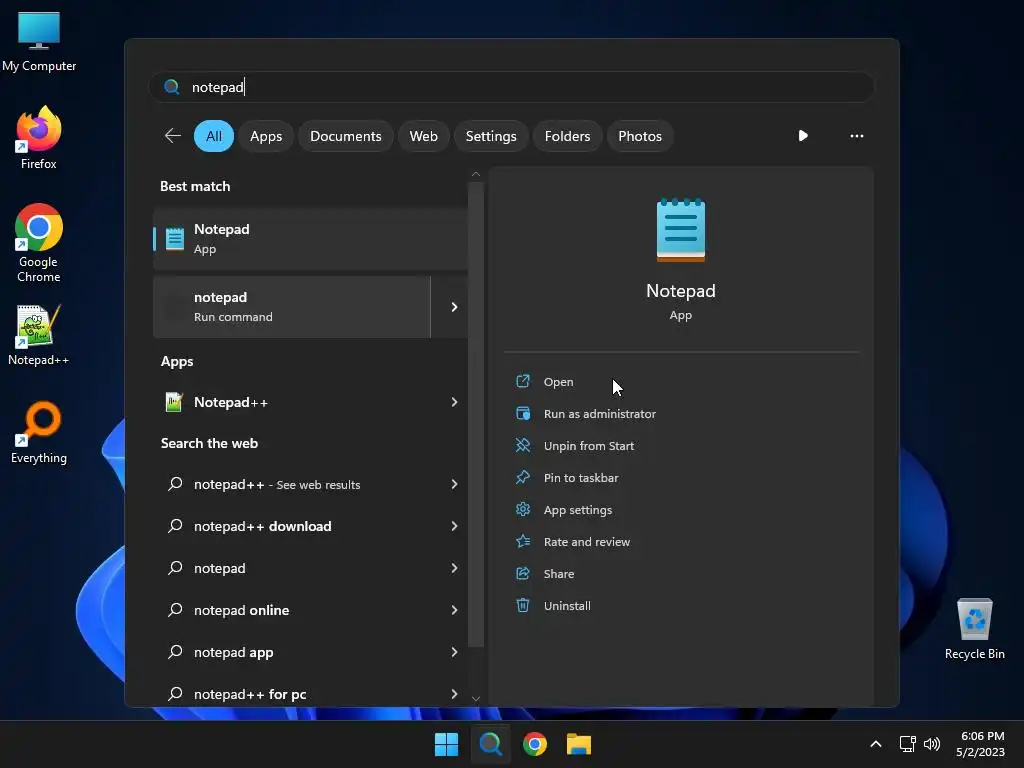1024x768 pixels.
Task: Click the Windows Start button on the taskbar
Action: coord(447,744)
